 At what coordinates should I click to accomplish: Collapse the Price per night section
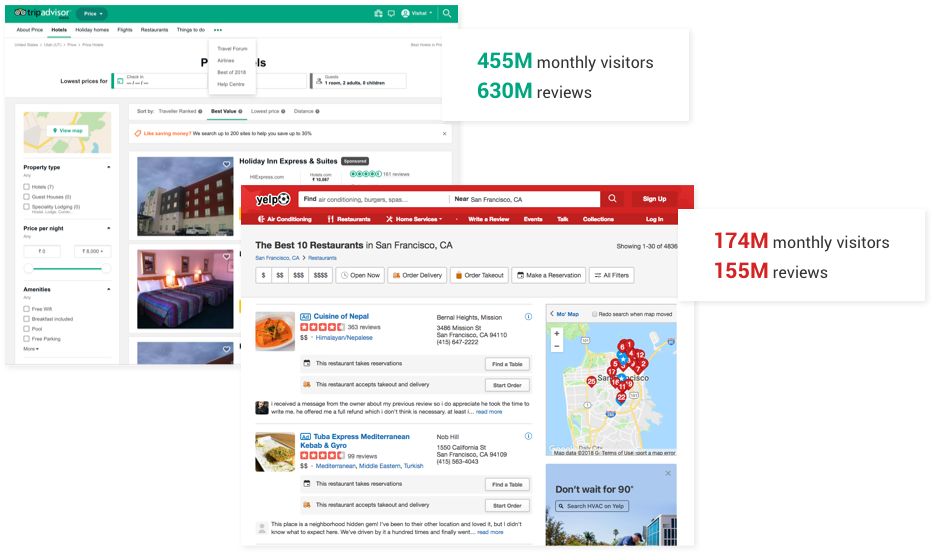(108, 228)
